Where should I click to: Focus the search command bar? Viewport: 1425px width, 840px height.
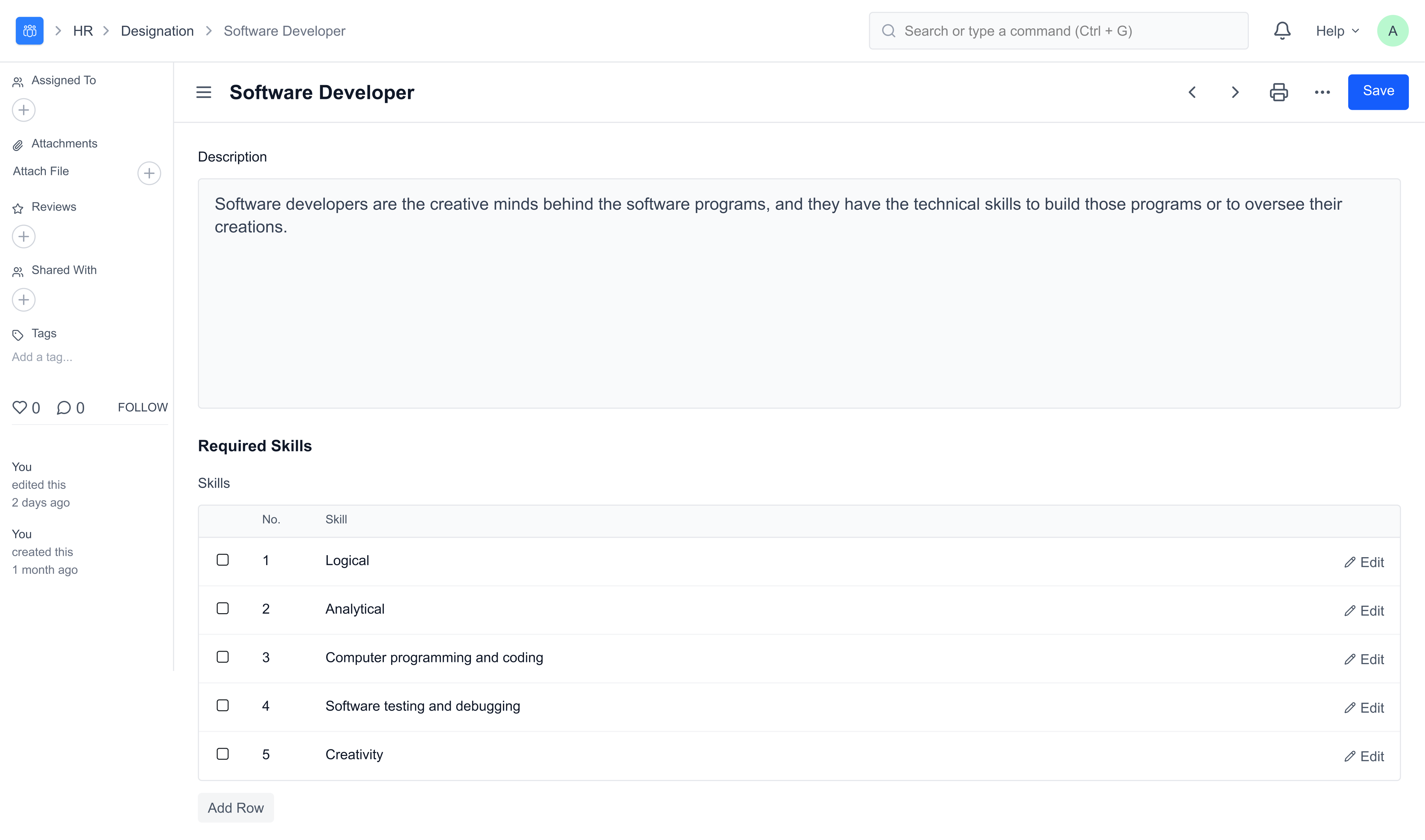[x=1058, y=31]
